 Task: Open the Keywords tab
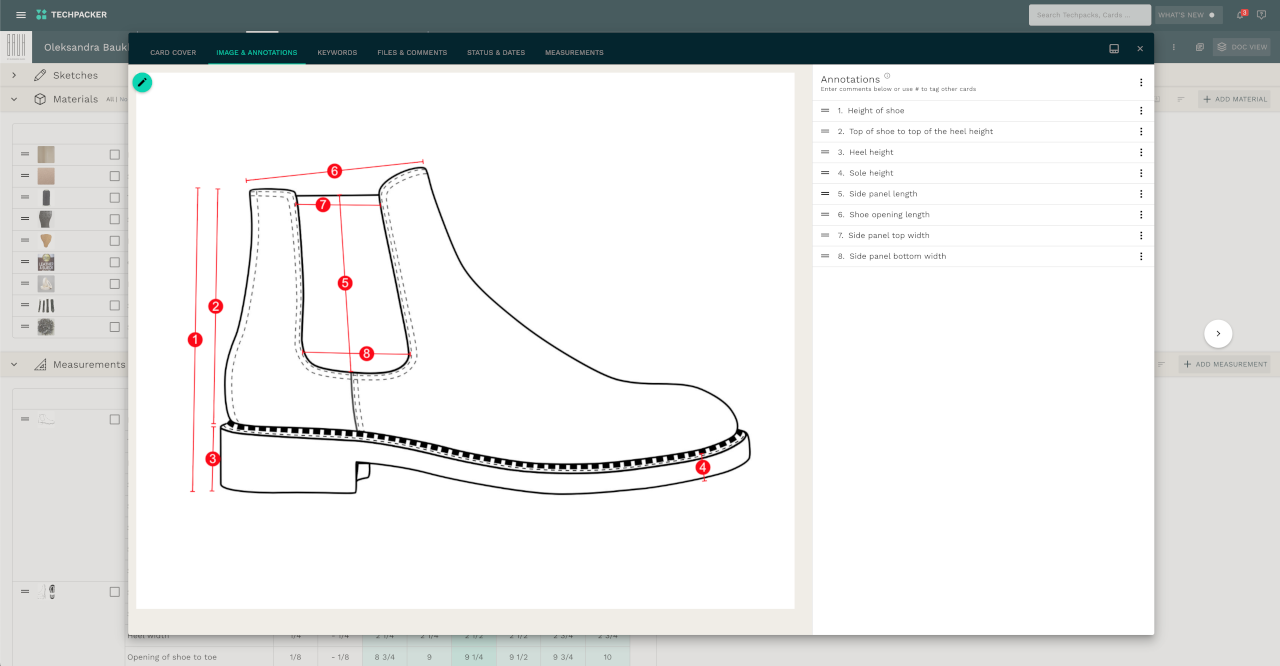(x=337, y=52)
